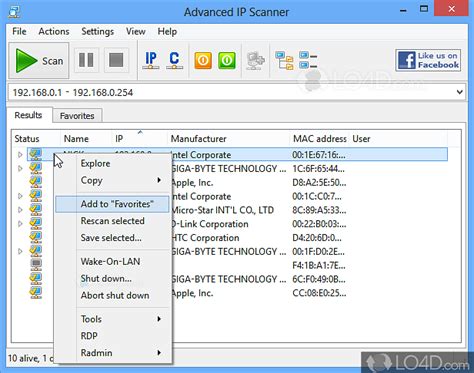The width and height of the screenshot is (474, 373).
Task: Open the Tools submenu in the context menu
Action: [x=113, y=319]
